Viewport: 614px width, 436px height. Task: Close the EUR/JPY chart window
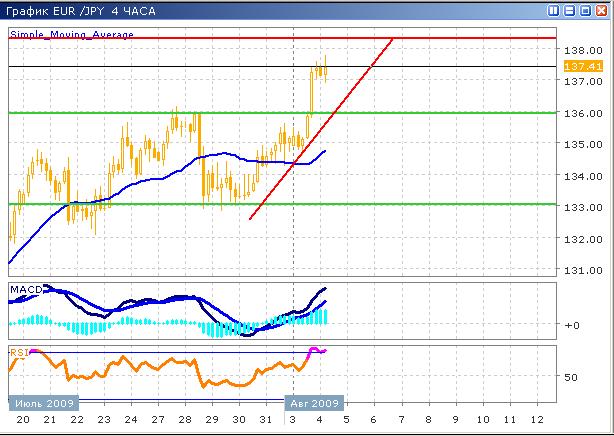click(601, 11)
